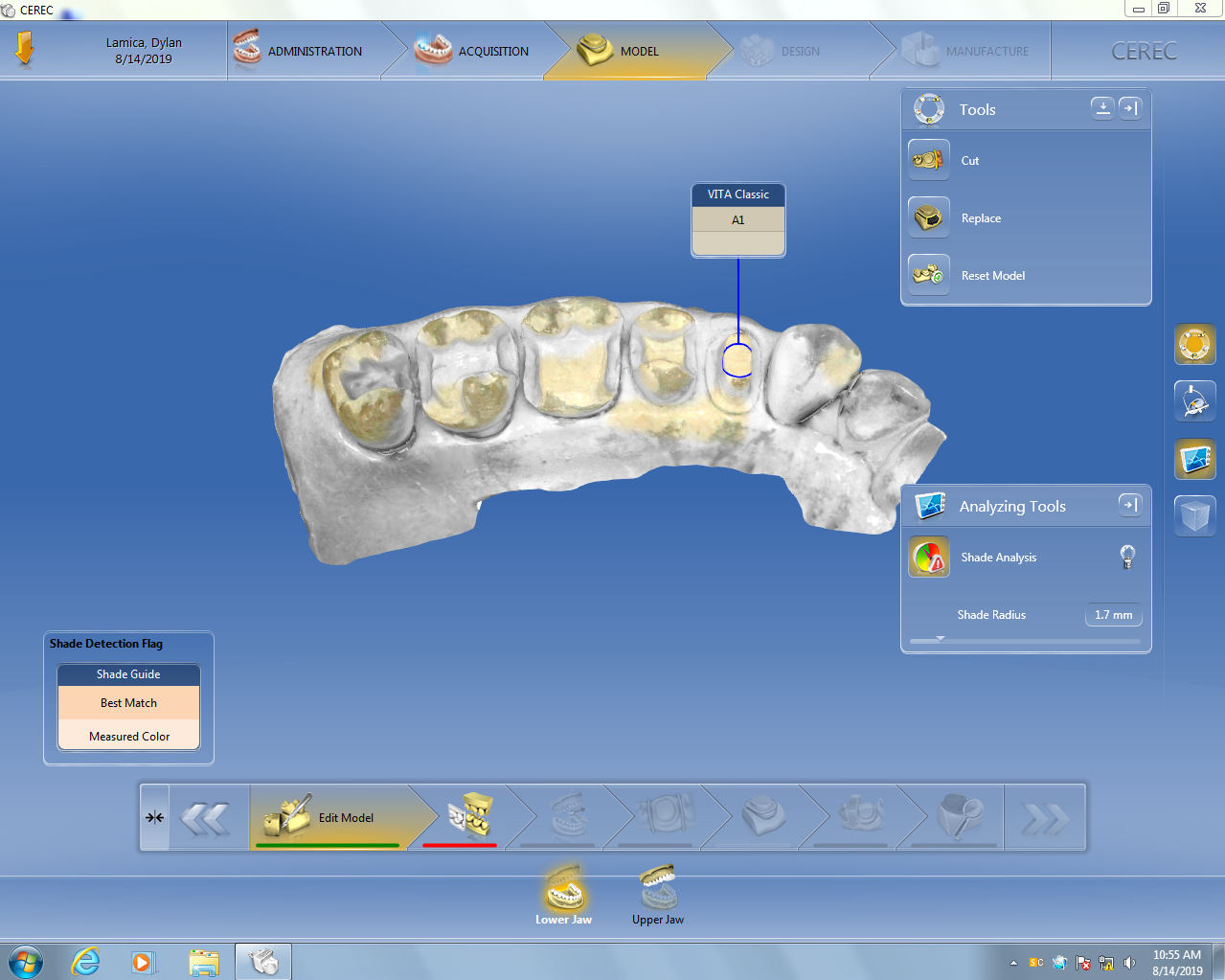This screenshot has height=980, width=1225.
Task: Pick the Measured Color option
Action: (x=128, y=736)
